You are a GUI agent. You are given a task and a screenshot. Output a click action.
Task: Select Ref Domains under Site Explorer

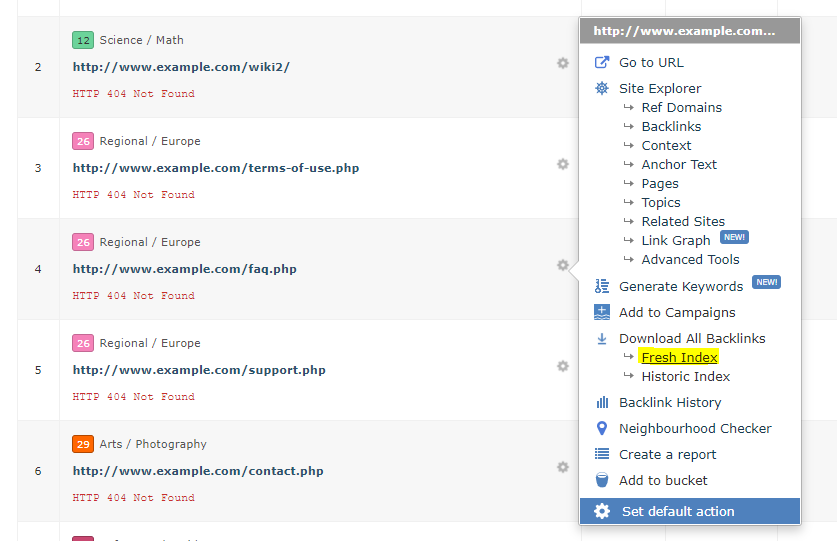click(x=681, y=107)
